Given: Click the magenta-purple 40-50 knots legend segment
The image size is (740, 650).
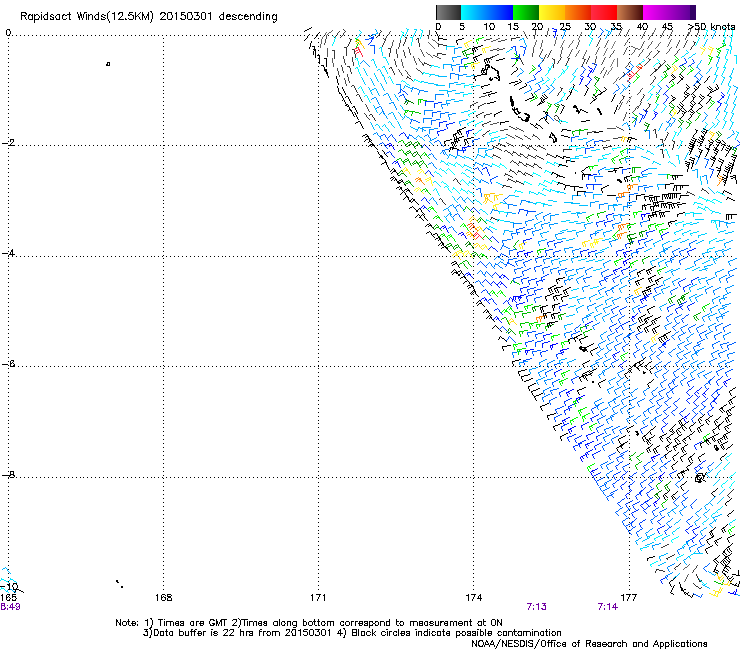Looking at the screenshot, I should point(669,12).
